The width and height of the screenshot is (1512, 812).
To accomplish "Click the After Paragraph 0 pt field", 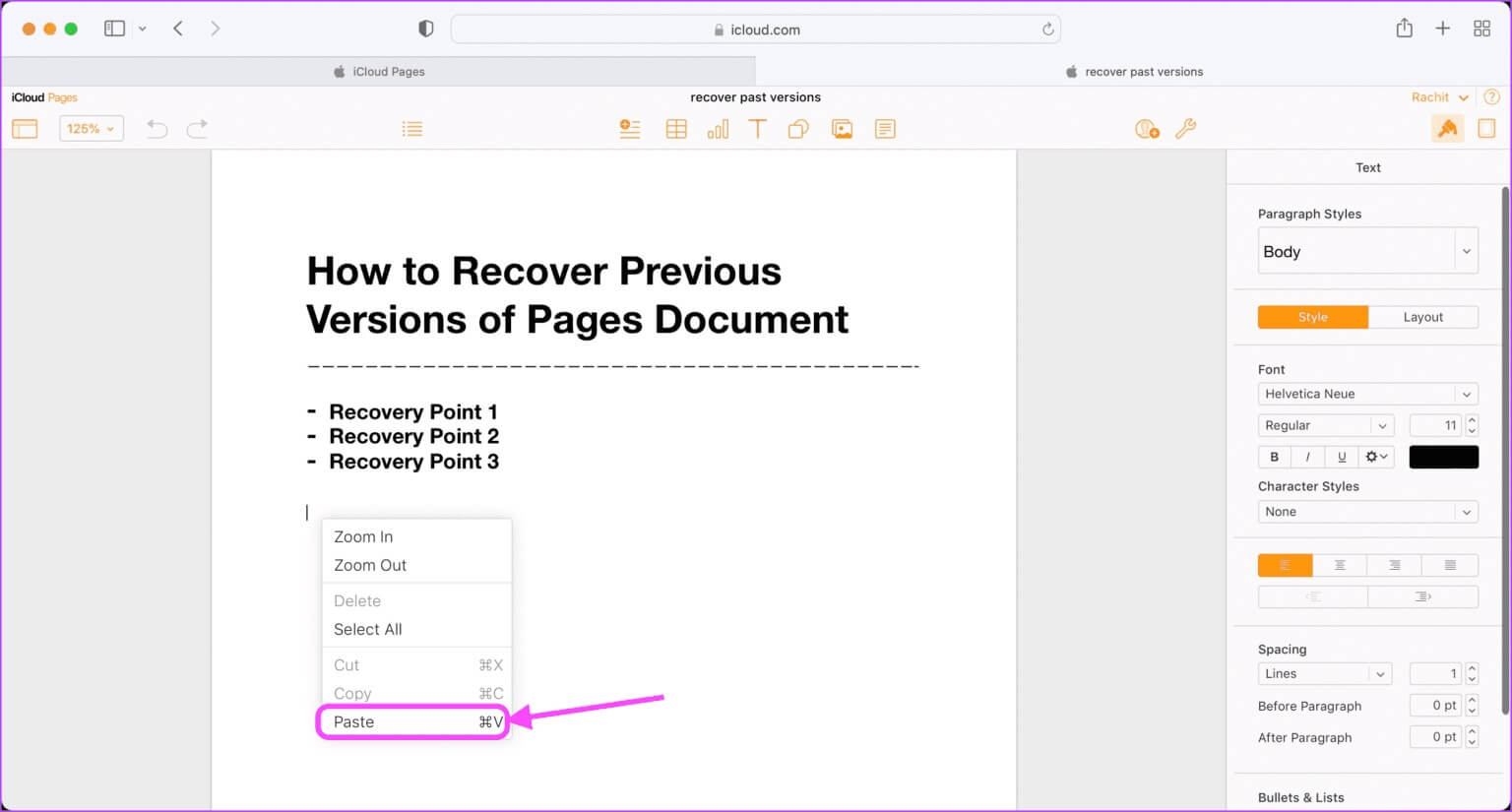I will pyautogui.click(x=1436, y=737).
